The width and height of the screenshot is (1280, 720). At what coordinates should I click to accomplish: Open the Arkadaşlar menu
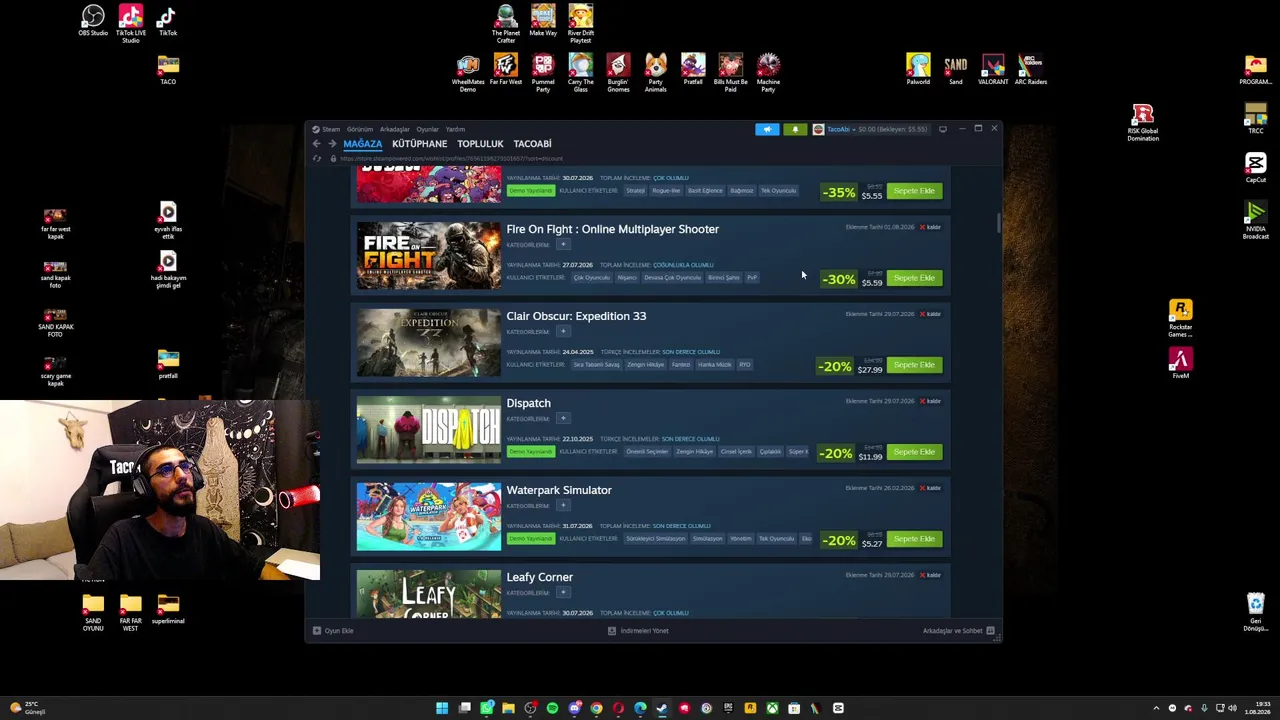coord(395,129)
